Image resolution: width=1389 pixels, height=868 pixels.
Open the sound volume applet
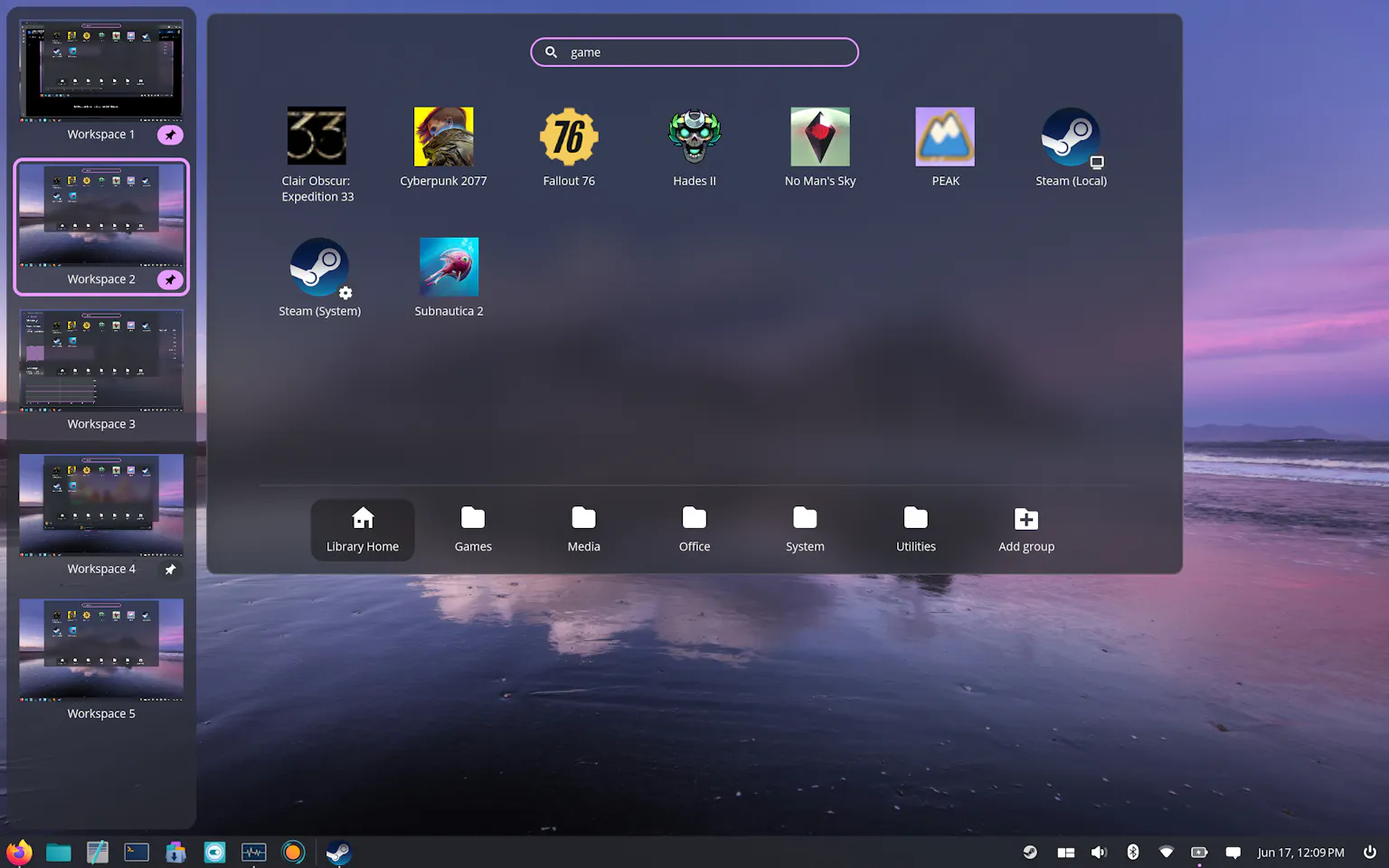click(x=1099, y=852)
